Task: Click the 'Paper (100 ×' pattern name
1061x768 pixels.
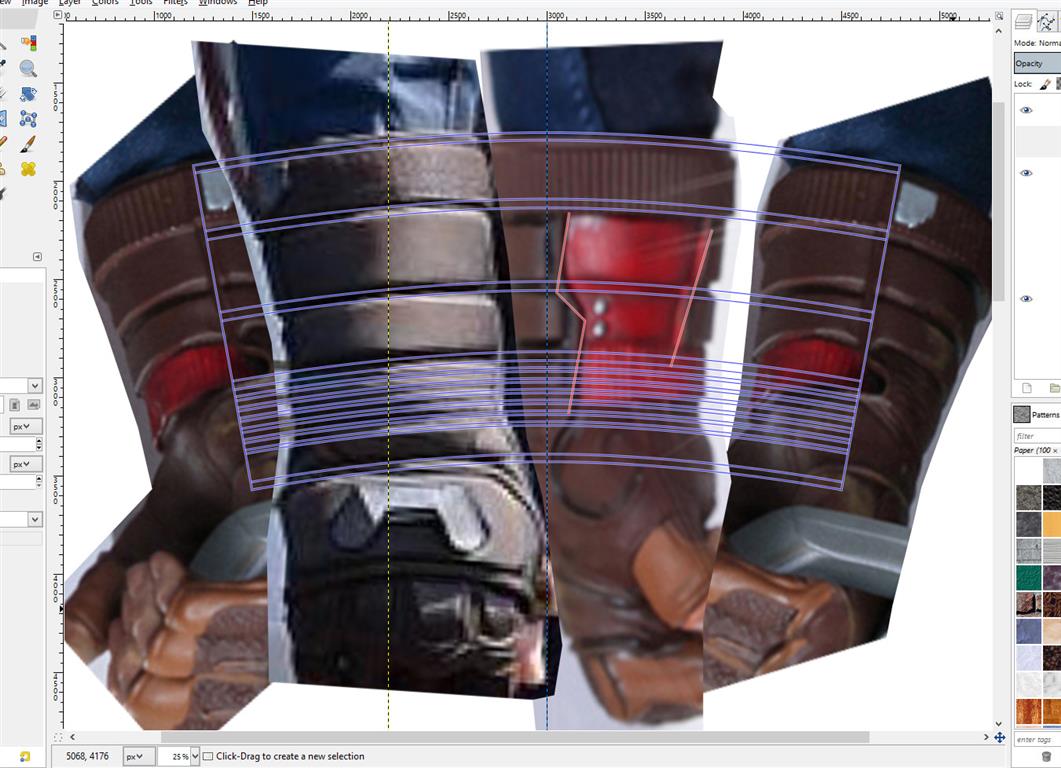Action: click(x=1037, y=451)
